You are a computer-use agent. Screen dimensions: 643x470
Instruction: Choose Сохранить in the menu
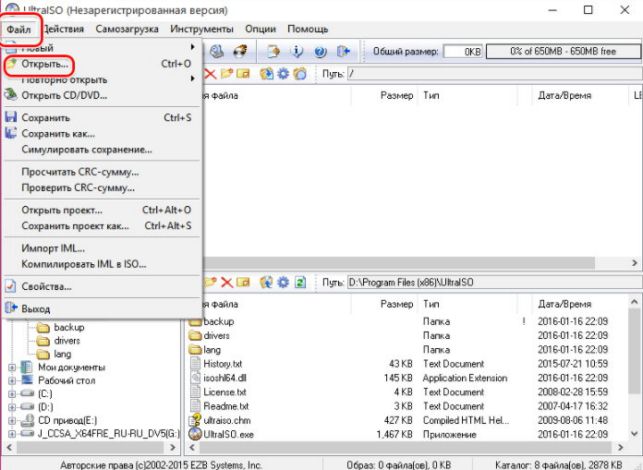tap(102, 118)
